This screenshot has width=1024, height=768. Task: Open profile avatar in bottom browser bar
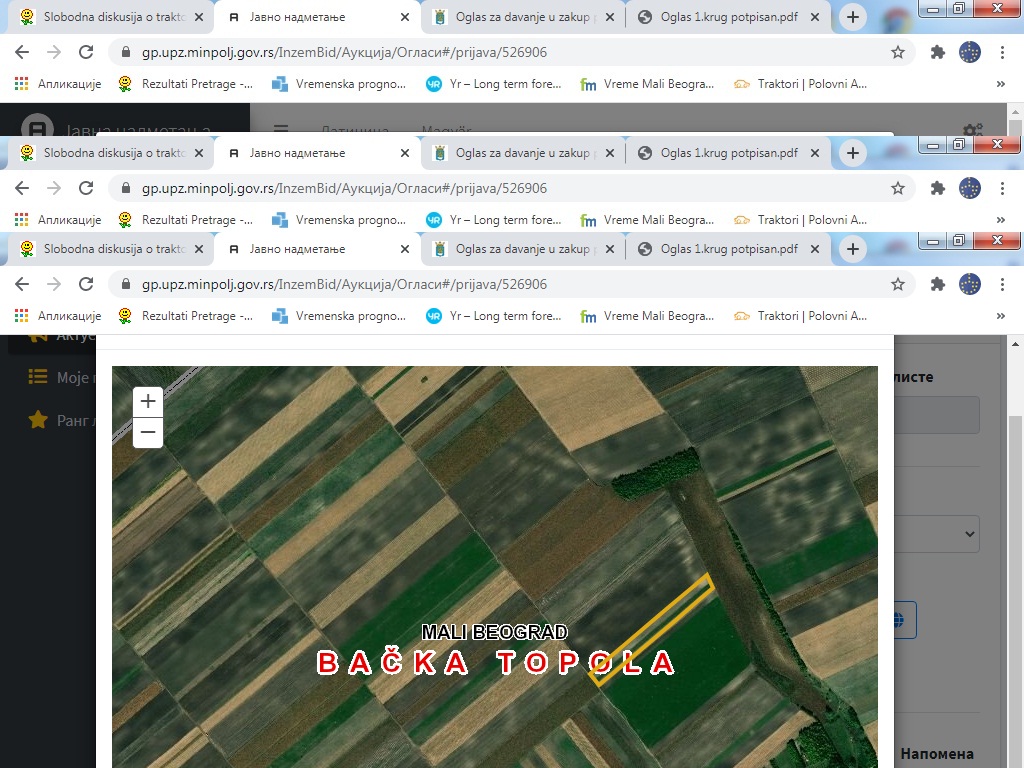tap(970, 284)
